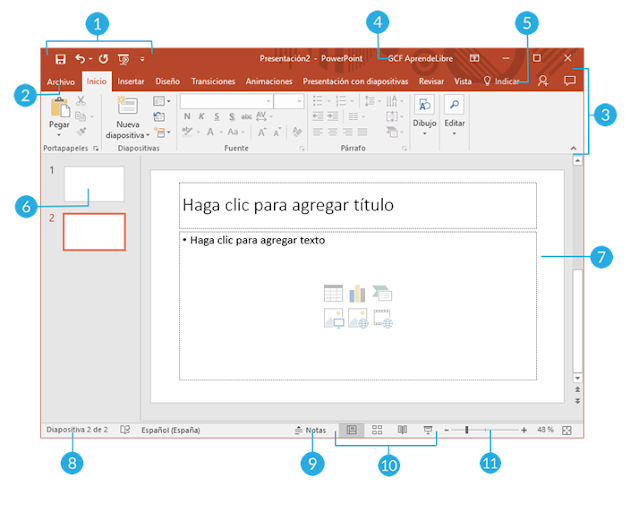Open the Transiciones tab
The height and width of the screenshot is (512, 639).
pos(213,81)
